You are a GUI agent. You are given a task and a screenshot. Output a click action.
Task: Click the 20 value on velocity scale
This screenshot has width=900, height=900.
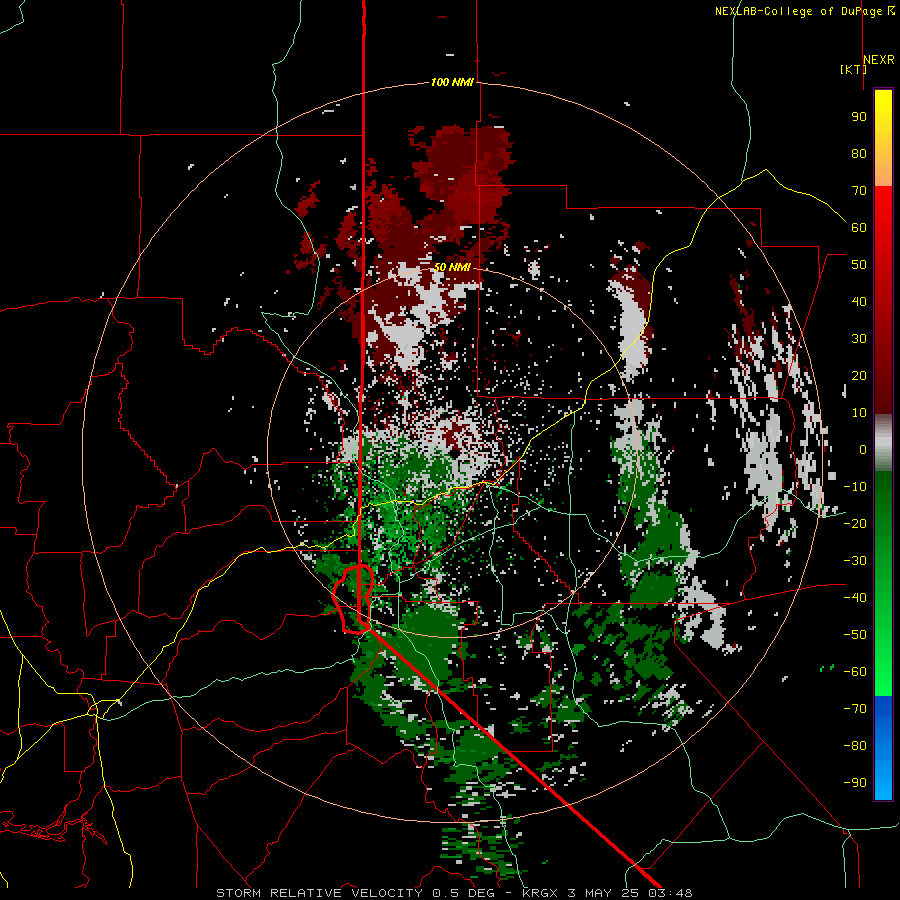click(x=859, y=376)
